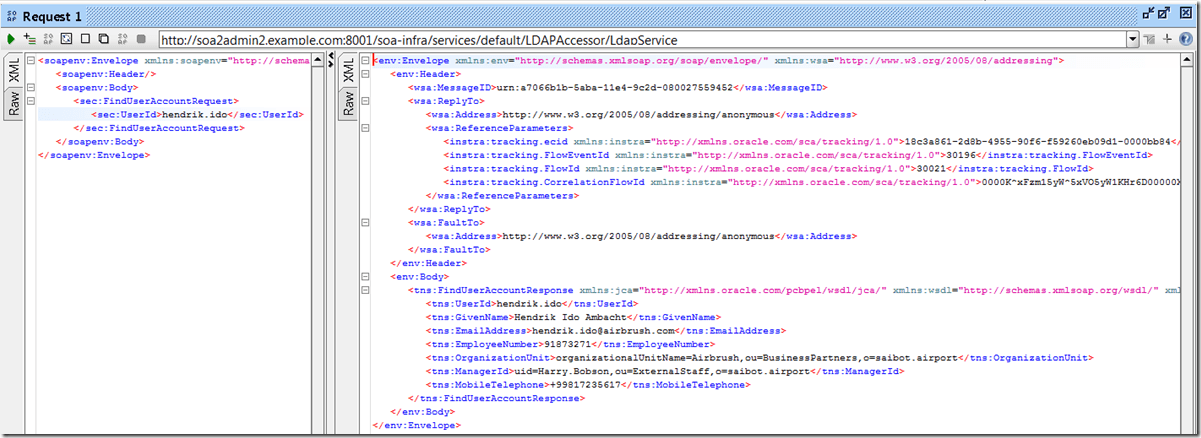The image size is (1201, 438).
Task: Click the endpoint URL address field
Action: (640, 40)
